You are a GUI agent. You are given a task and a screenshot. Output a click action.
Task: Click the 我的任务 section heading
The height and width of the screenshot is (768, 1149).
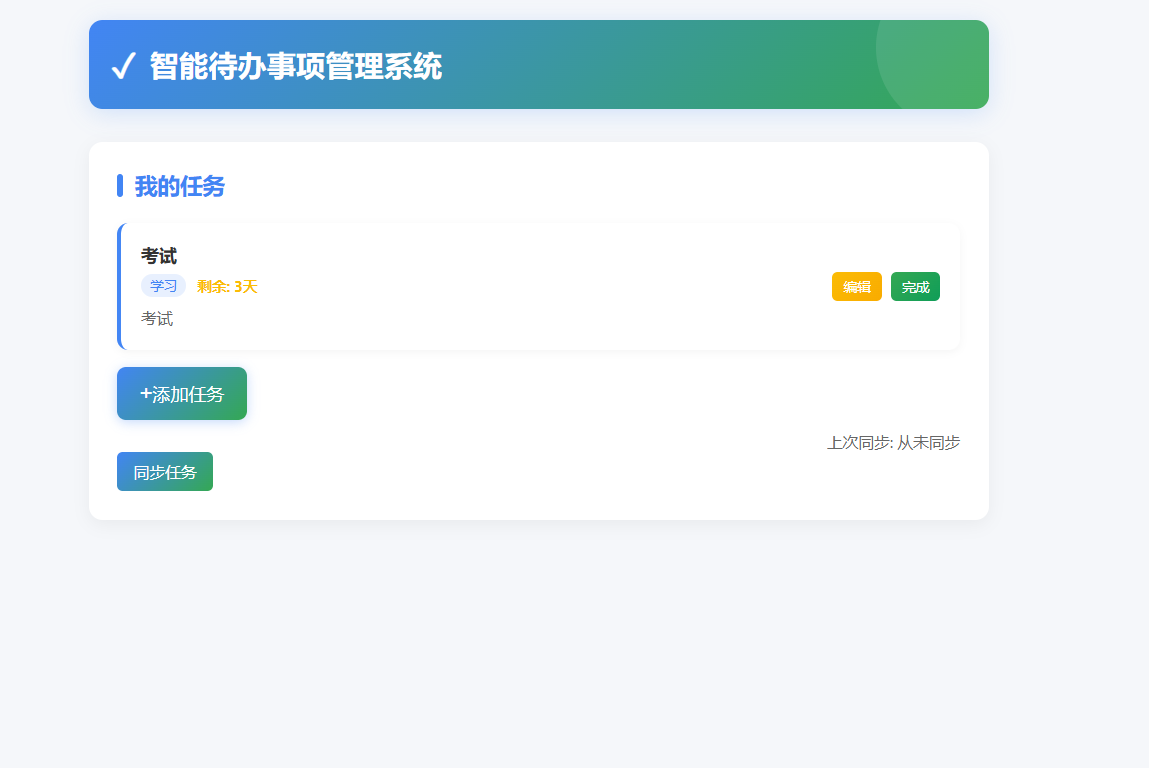[180, 186]
